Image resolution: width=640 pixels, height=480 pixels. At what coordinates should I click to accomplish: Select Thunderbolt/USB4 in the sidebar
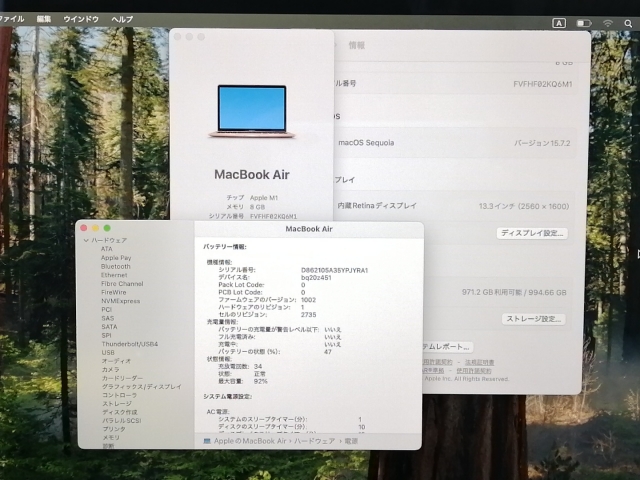point(129,344)
